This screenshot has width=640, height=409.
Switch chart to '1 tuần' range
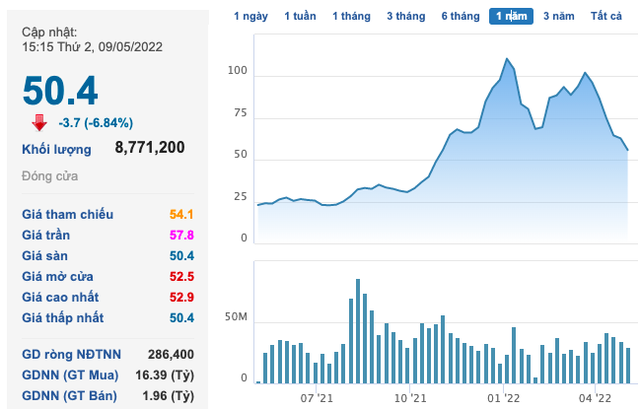tap(300, 17)
